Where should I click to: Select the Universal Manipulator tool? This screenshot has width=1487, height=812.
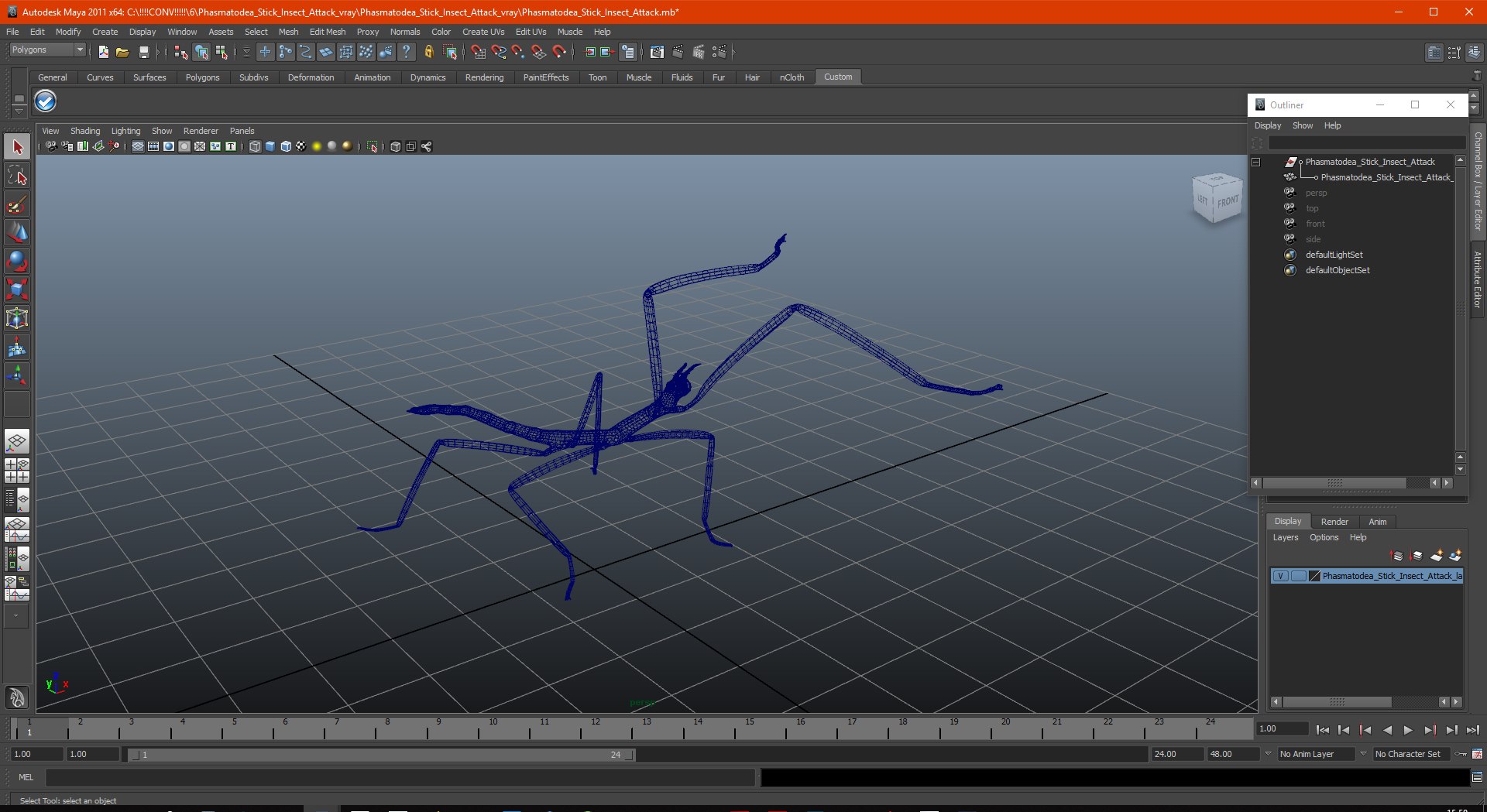(17, 319)
